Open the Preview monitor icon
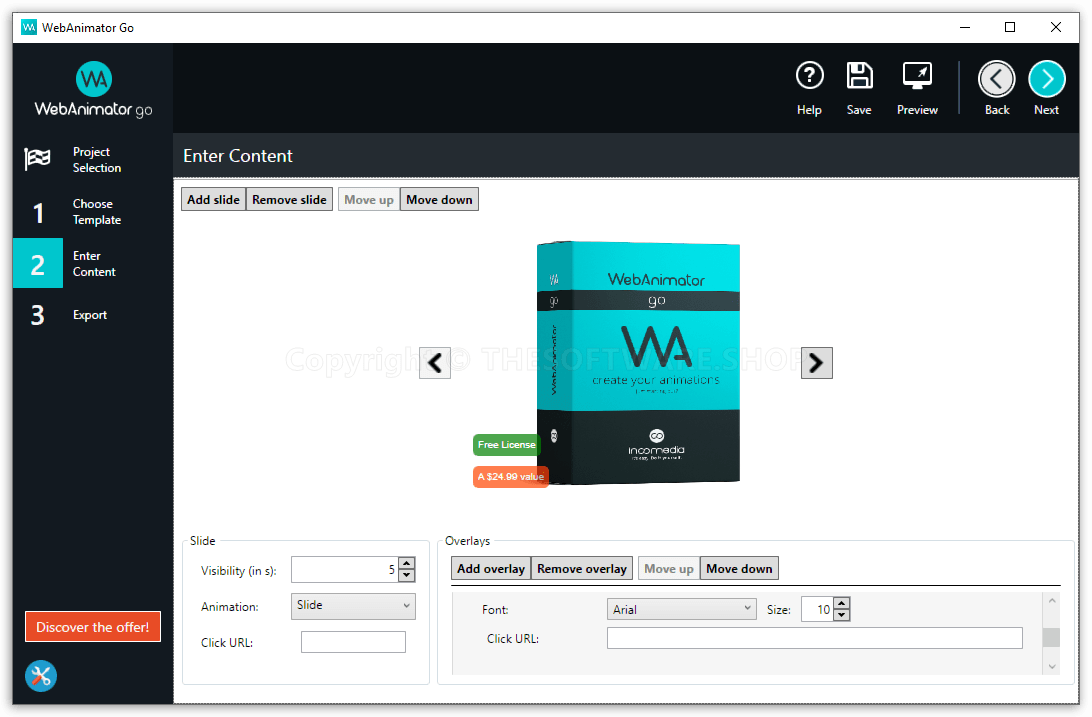1092x717 pixels. pyautogui.click(x=917, y=77)
